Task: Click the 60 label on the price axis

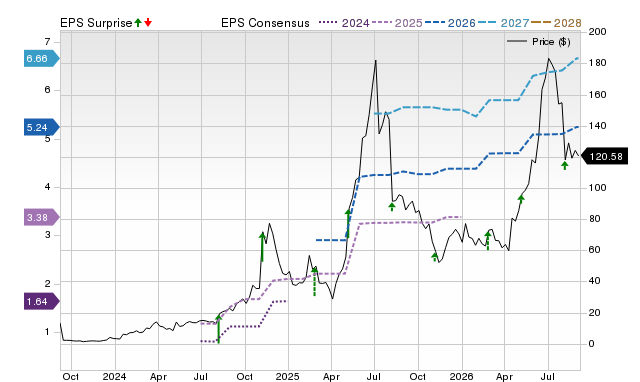Action: [x=594, y=250]
